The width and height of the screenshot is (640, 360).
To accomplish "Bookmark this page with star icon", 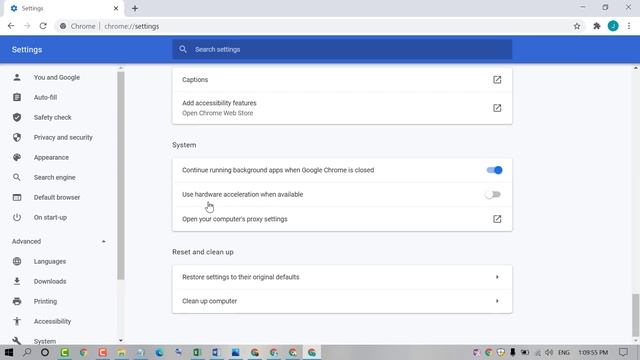I will pyautogui.click(x=577, y=26).
